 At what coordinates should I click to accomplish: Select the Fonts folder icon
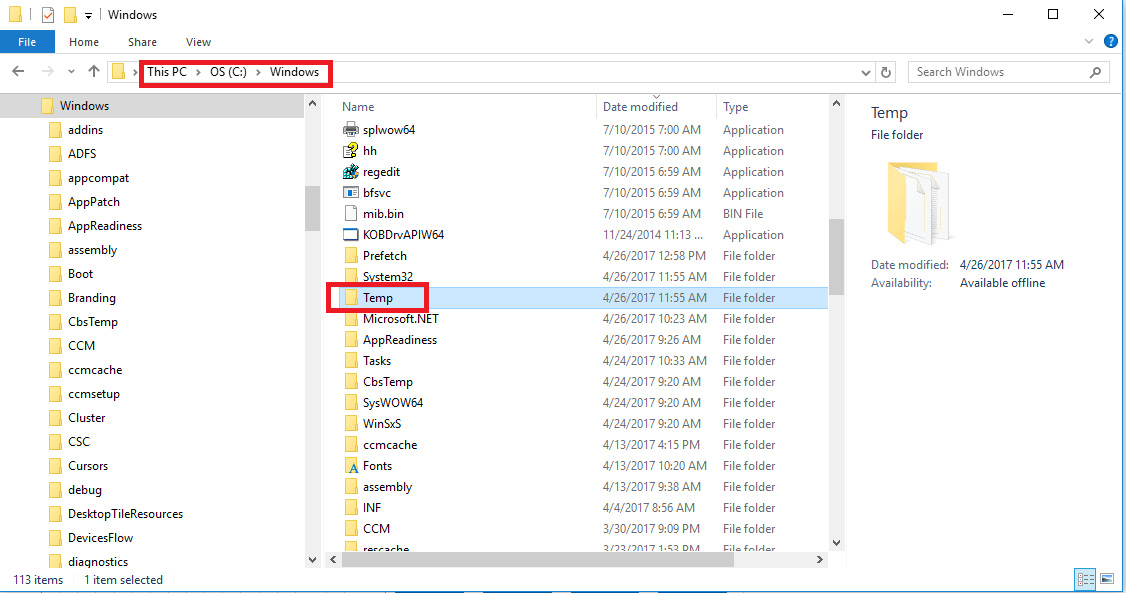tap(351, 466)
